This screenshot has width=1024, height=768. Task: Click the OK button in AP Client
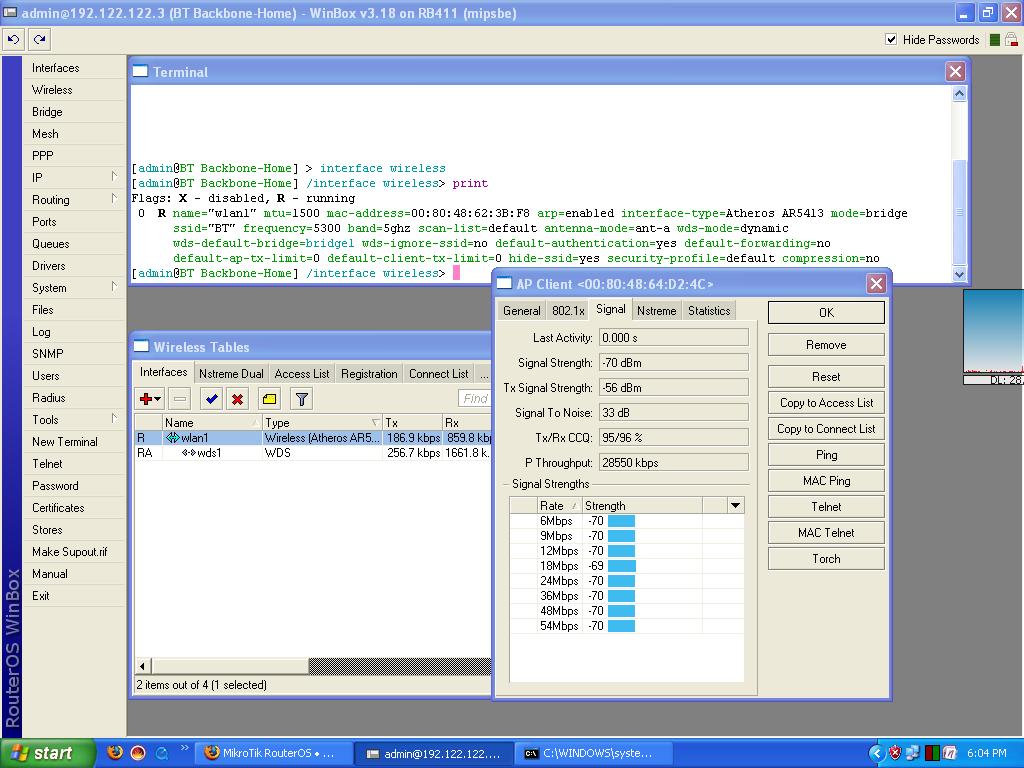tap(826, 312)
